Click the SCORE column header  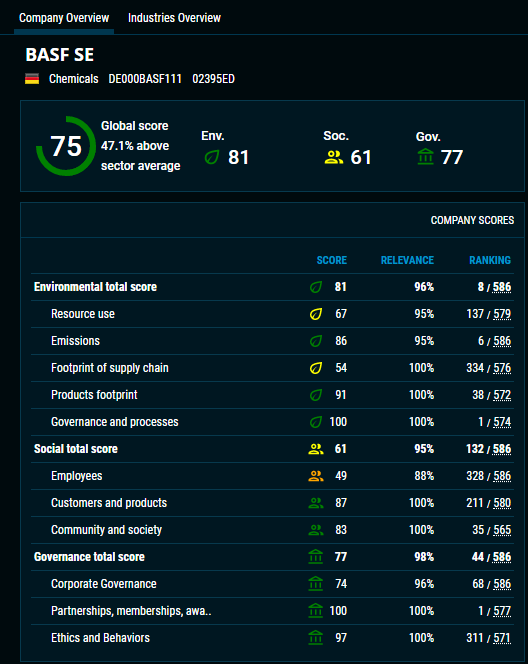pyautogui.click(x=332, y=260)
